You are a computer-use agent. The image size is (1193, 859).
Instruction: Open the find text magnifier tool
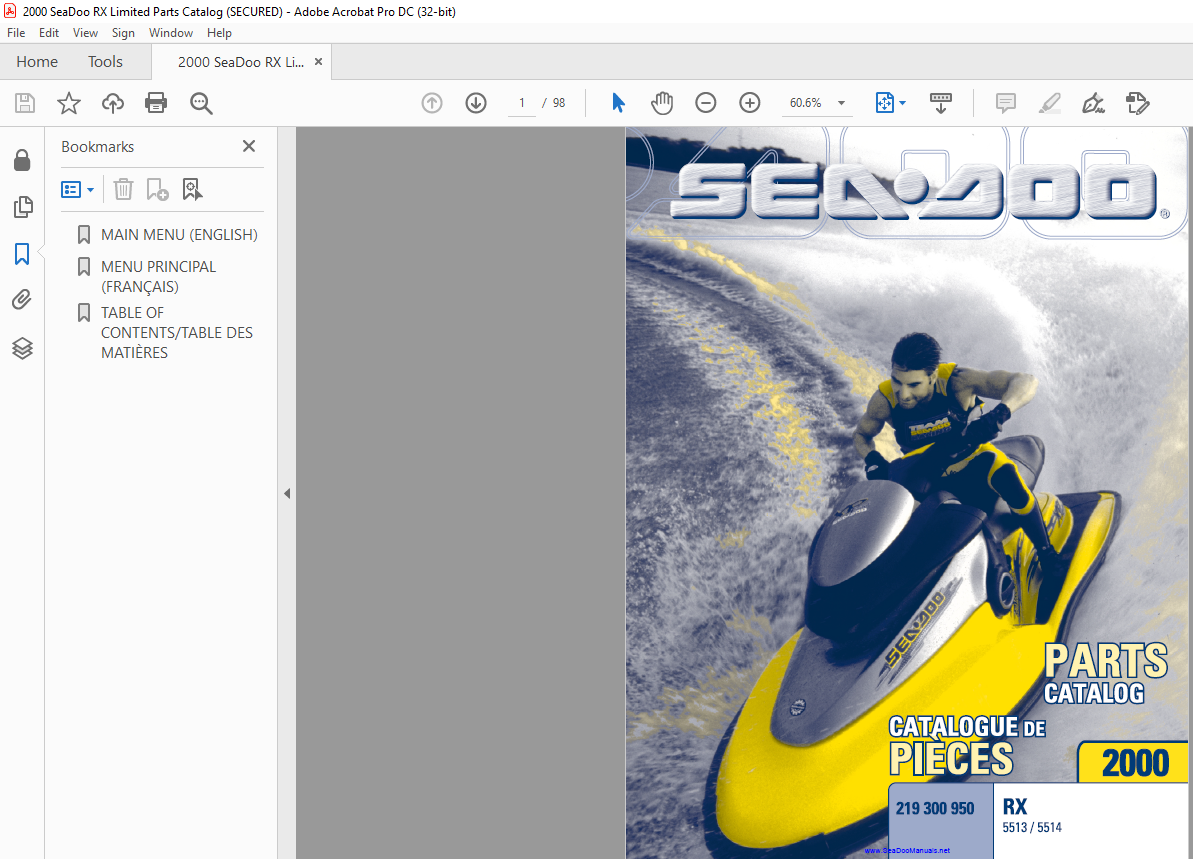pyautogui.click(x=201, y=103)
